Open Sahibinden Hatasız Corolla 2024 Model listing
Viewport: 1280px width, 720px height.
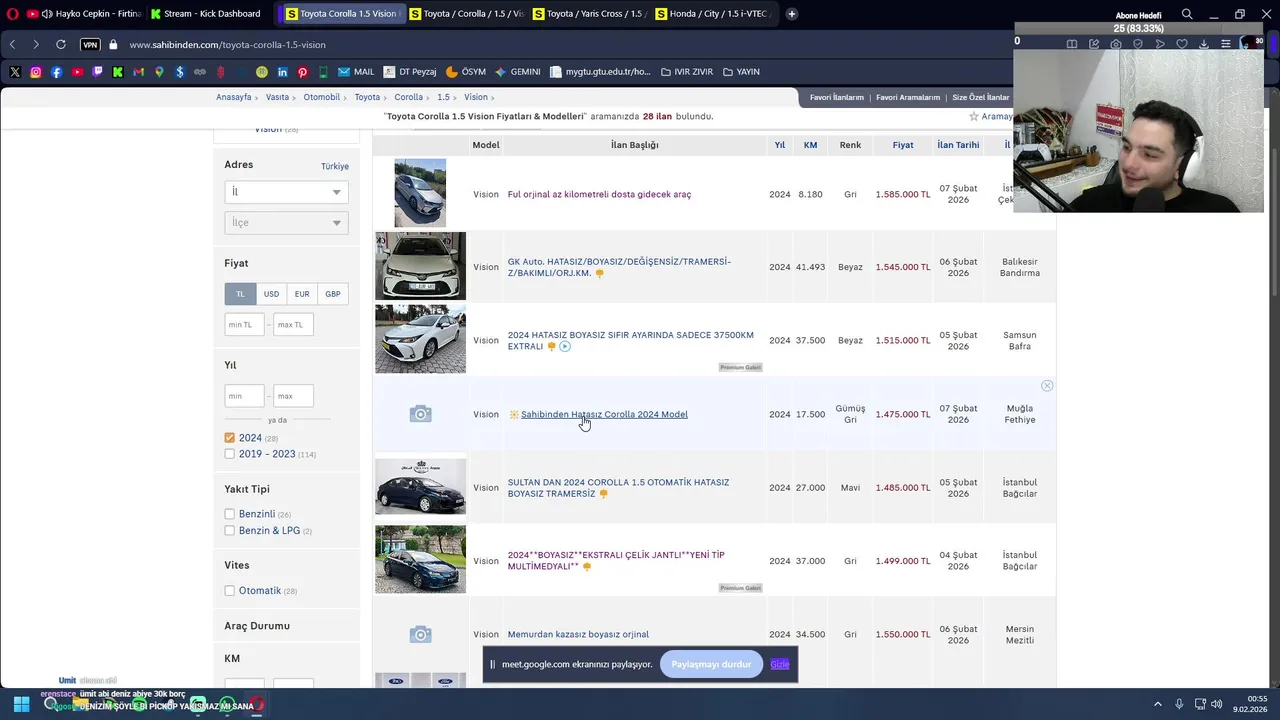tap(604, 414)
